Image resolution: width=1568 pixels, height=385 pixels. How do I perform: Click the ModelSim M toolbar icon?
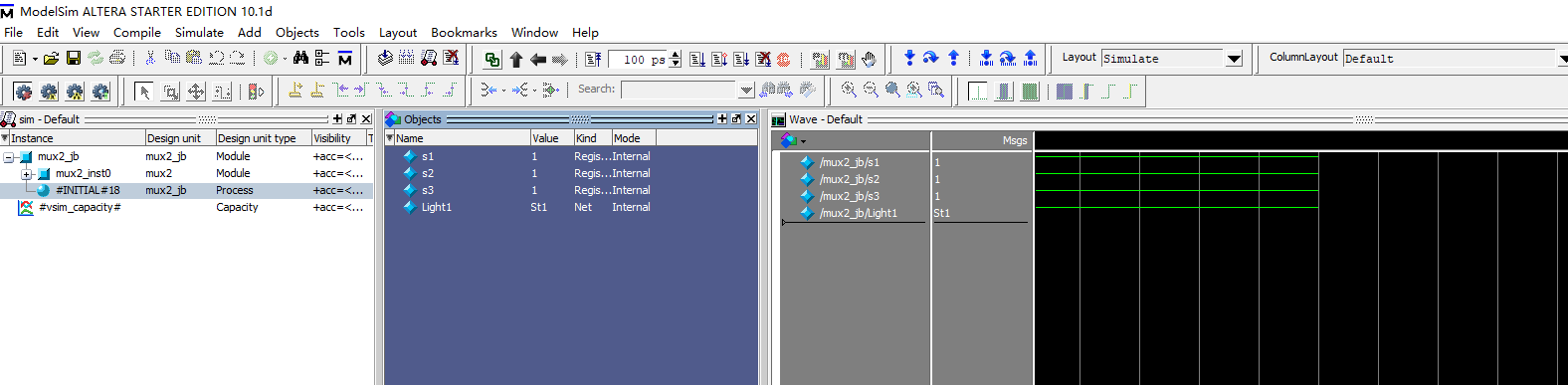click(345, 59)
